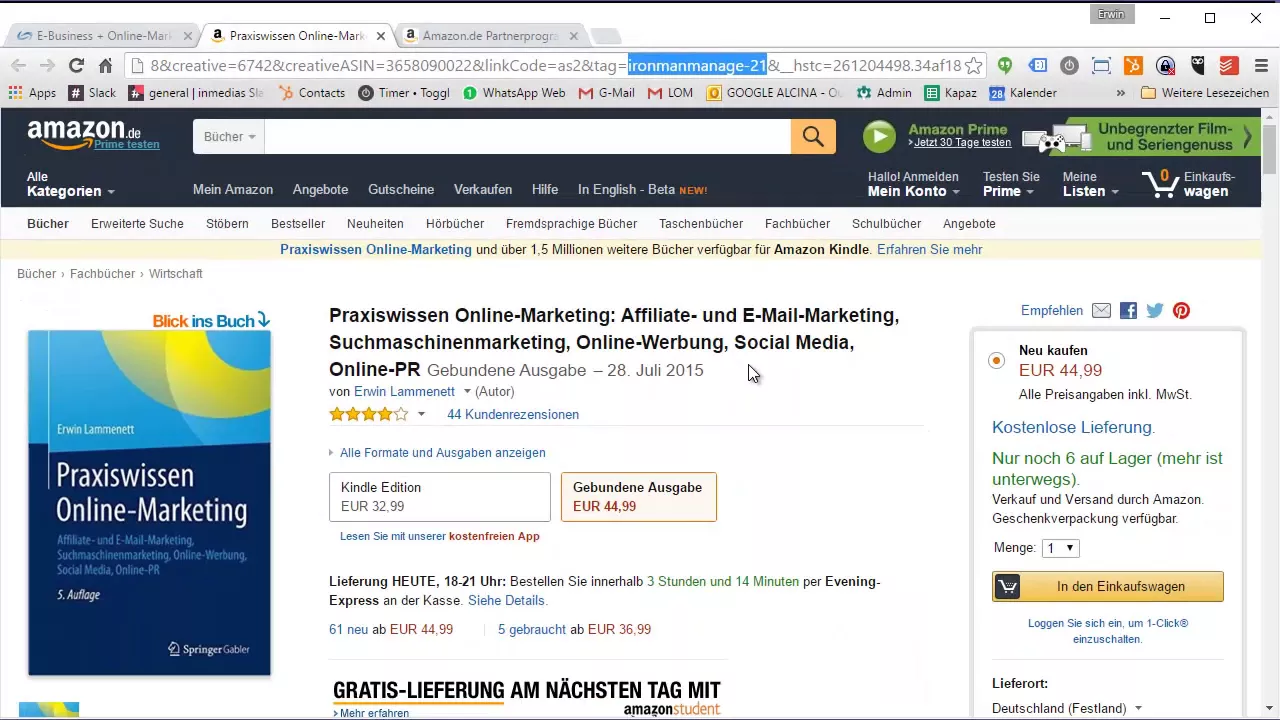Open the Chrome hamburger menu
The image size is (1280, 720).
pyautogui.click(x=1260, y=66)
